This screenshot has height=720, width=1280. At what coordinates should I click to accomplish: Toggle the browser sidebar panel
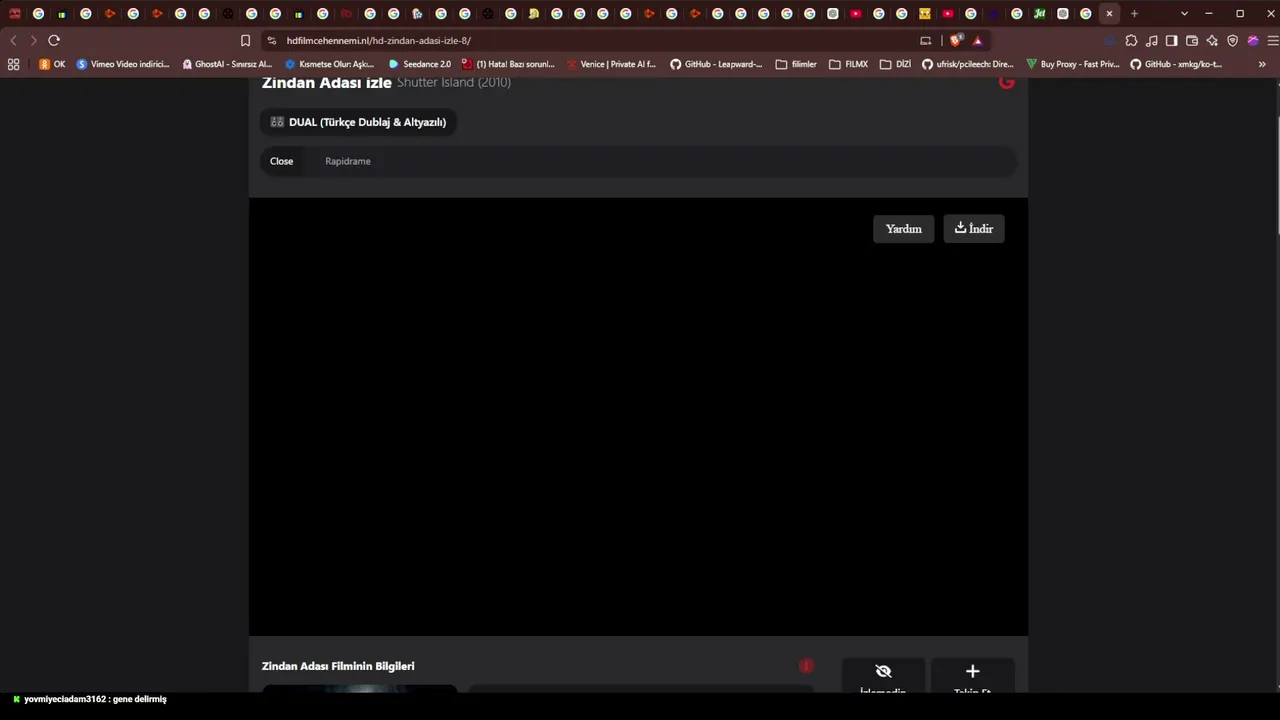coord(1172,40)
